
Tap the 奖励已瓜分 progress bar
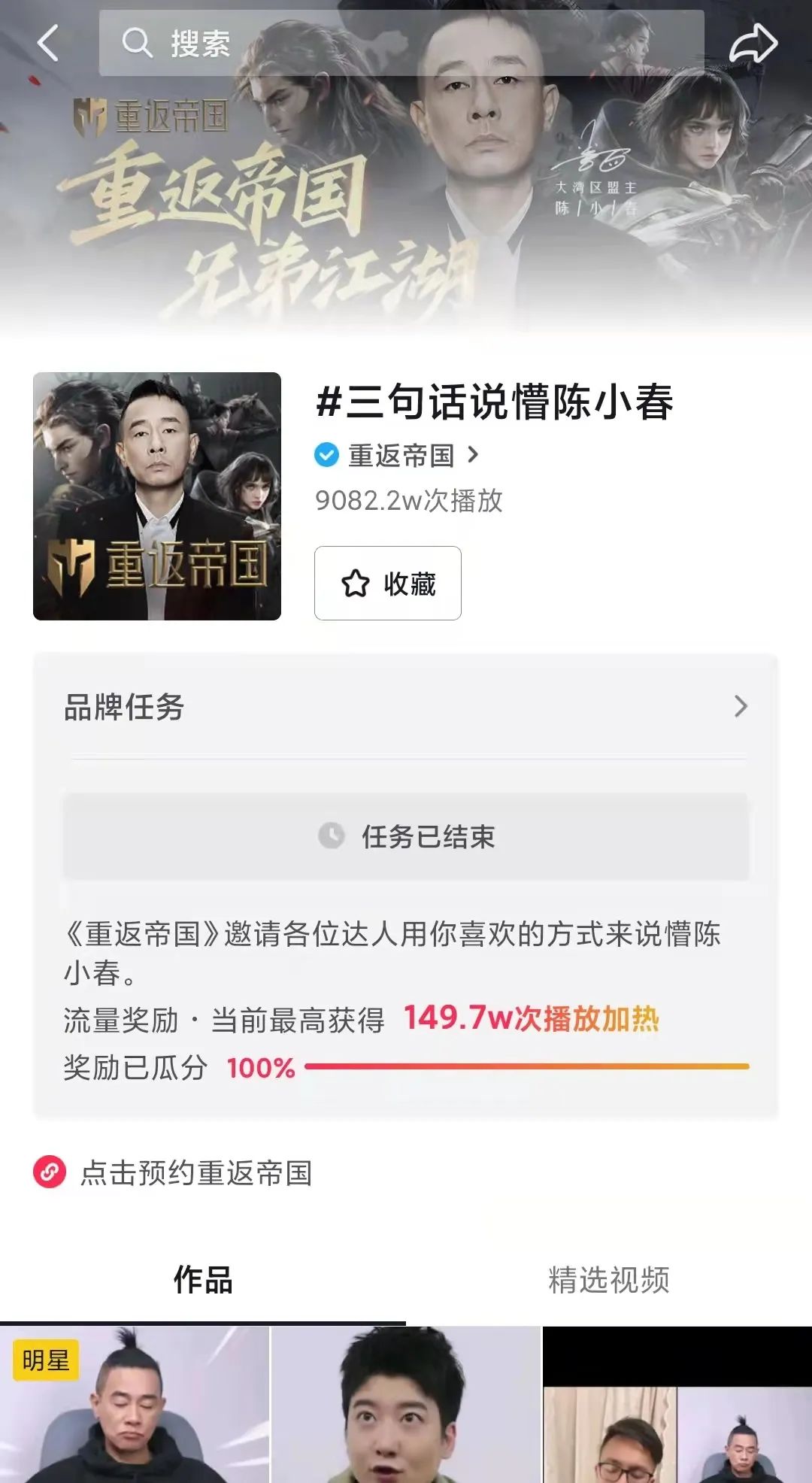[x=526, y=1066]
